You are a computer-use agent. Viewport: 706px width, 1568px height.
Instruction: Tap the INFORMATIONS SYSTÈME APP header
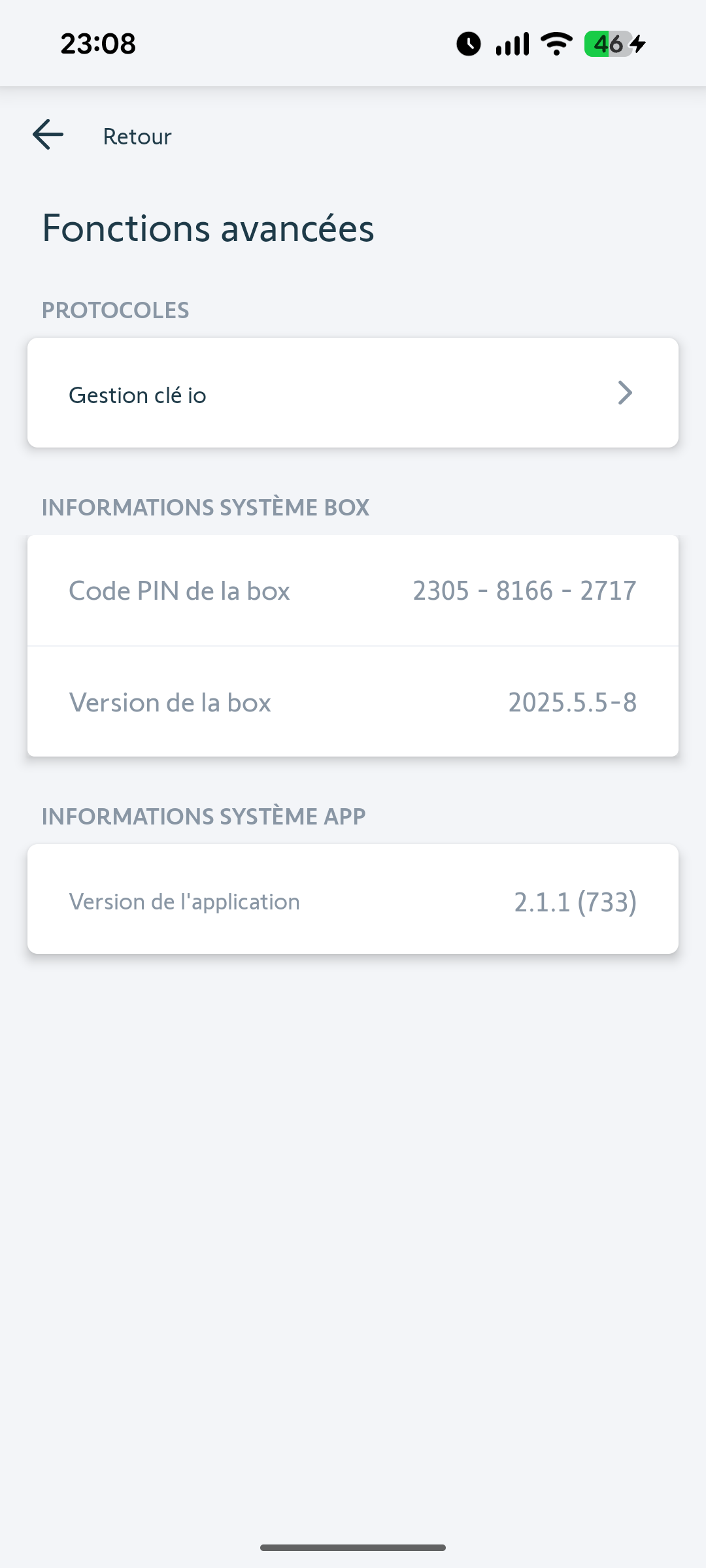203,817
